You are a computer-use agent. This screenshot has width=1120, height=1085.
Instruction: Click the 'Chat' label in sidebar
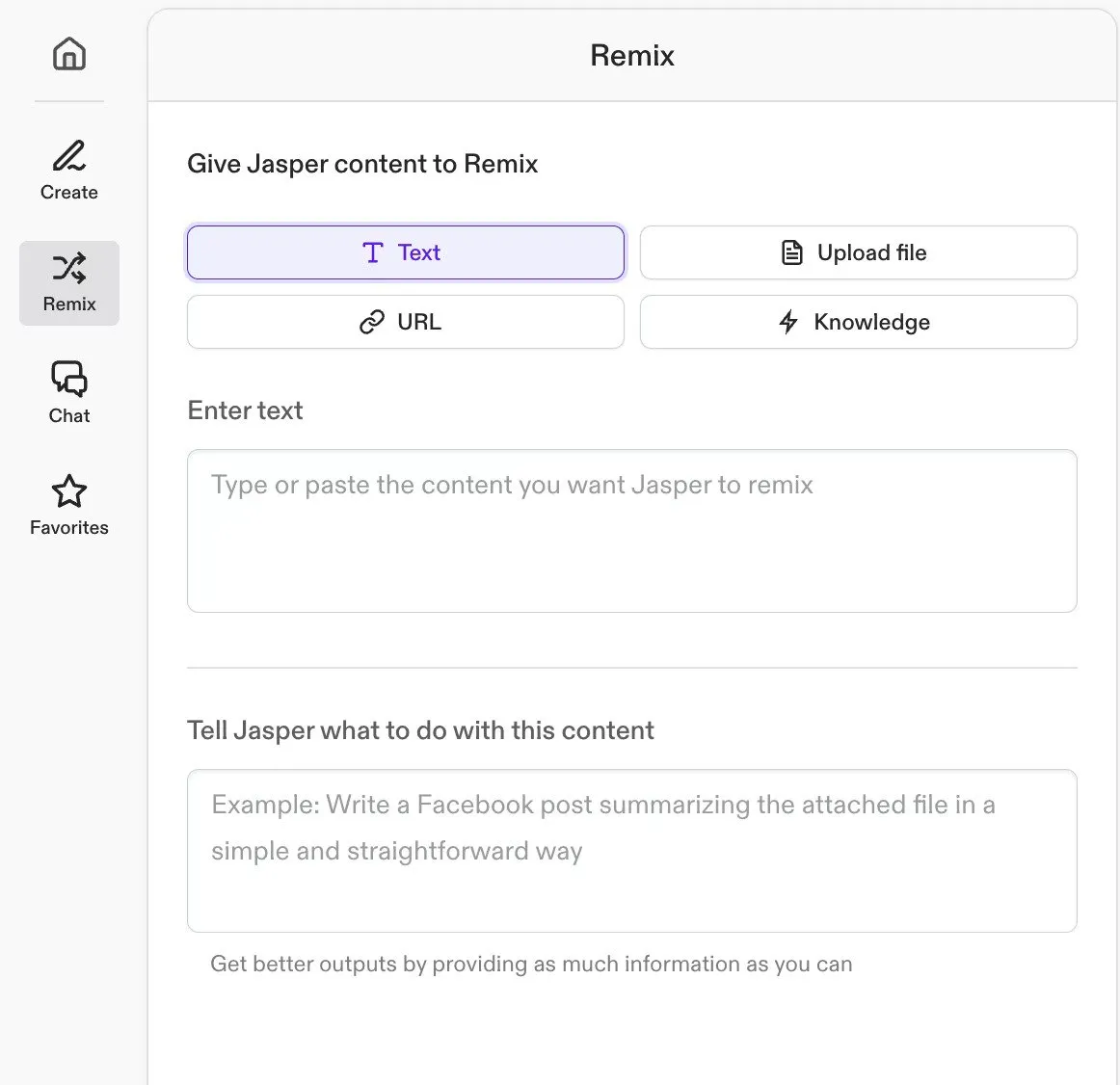(x=68, y=416)
